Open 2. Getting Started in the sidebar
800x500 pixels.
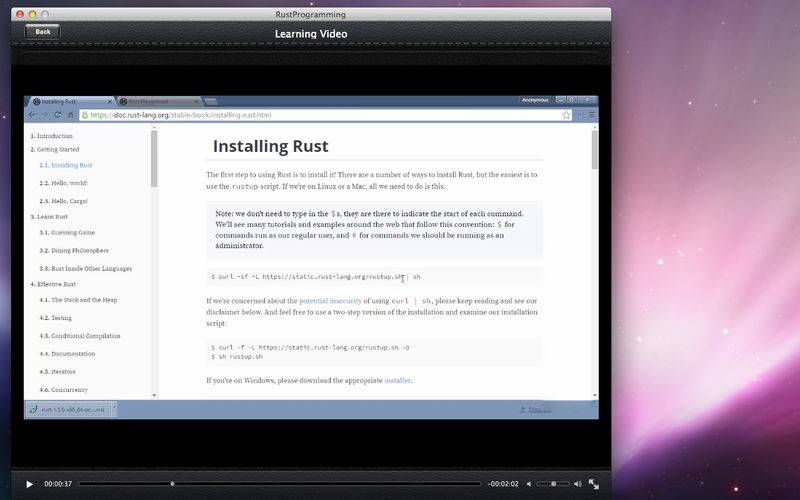(x=55, y=149)
